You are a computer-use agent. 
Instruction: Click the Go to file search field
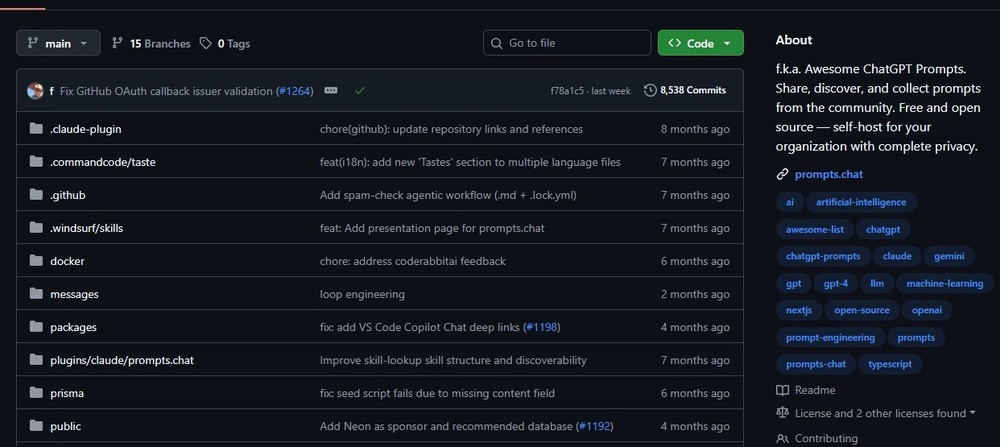(567, 43)
